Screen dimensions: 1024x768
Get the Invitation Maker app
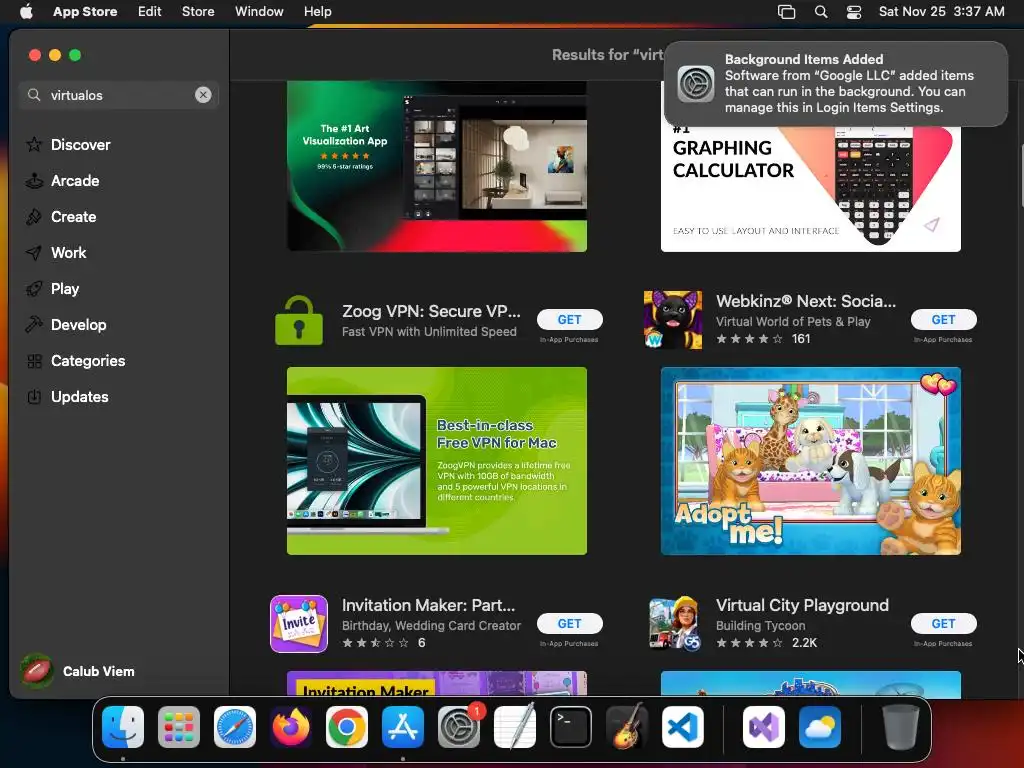569,624
